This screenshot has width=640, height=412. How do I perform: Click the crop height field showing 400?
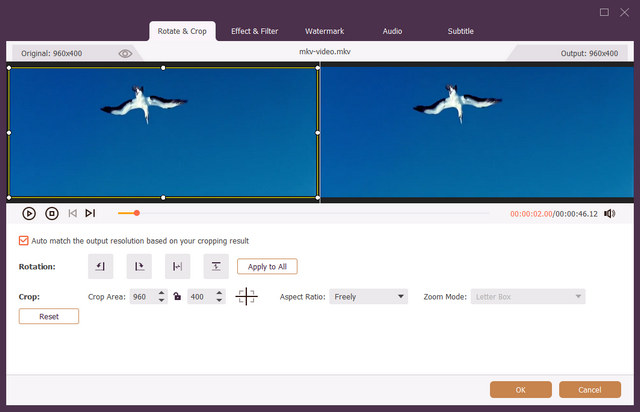coord(201,296)
